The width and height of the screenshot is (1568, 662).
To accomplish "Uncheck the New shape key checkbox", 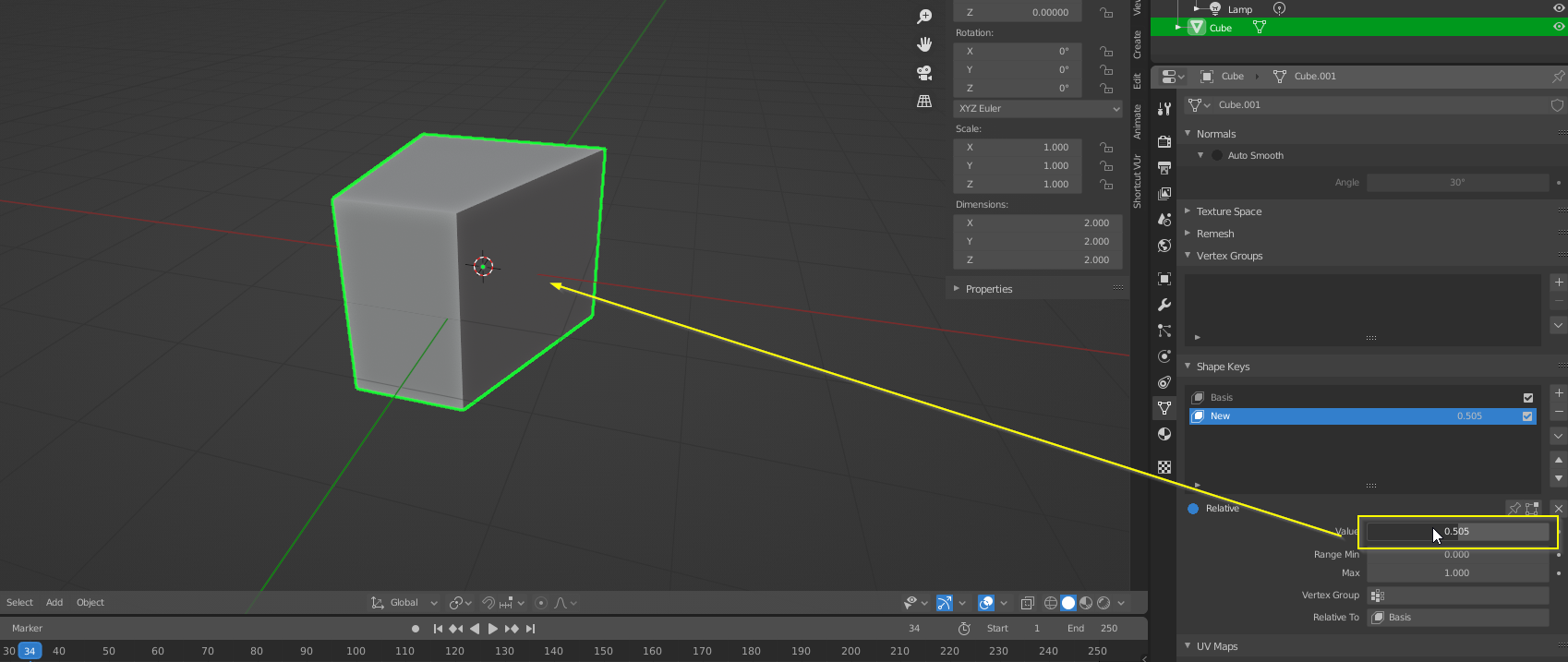I will click(x=1527, y=416).
